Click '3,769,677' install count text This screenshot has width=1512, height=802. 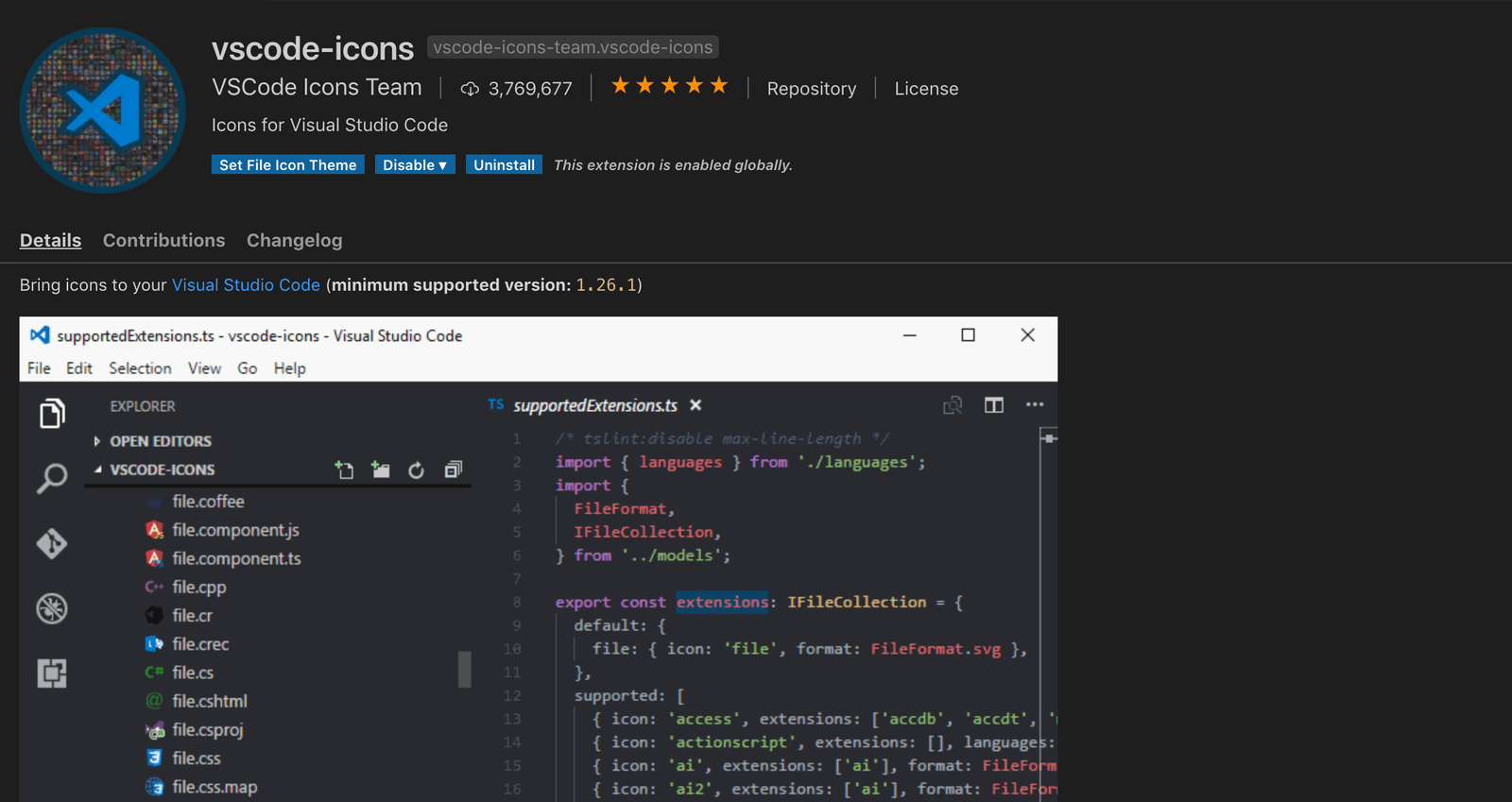(530, 89)
